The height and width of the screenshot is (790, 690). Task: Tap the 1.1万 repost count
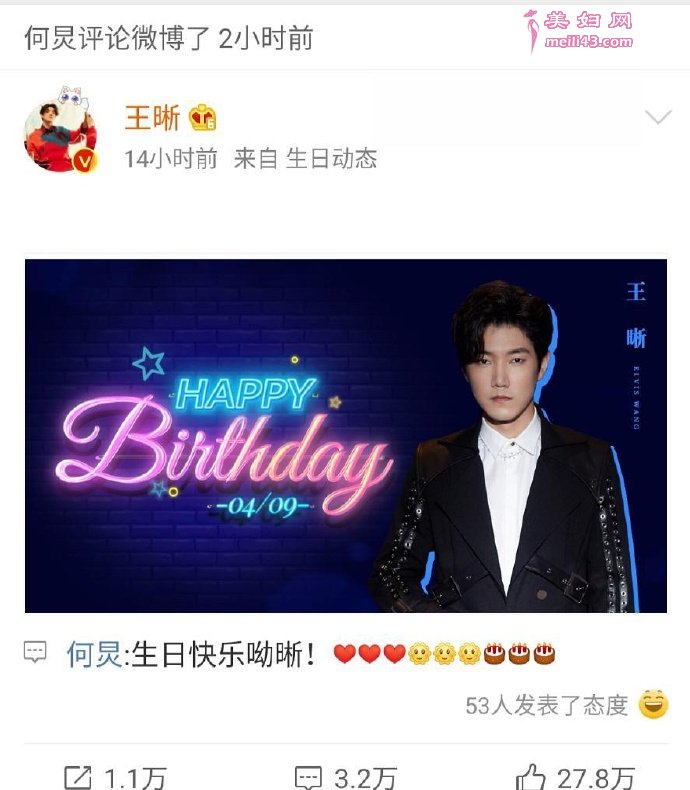click(x=135, y=778)
